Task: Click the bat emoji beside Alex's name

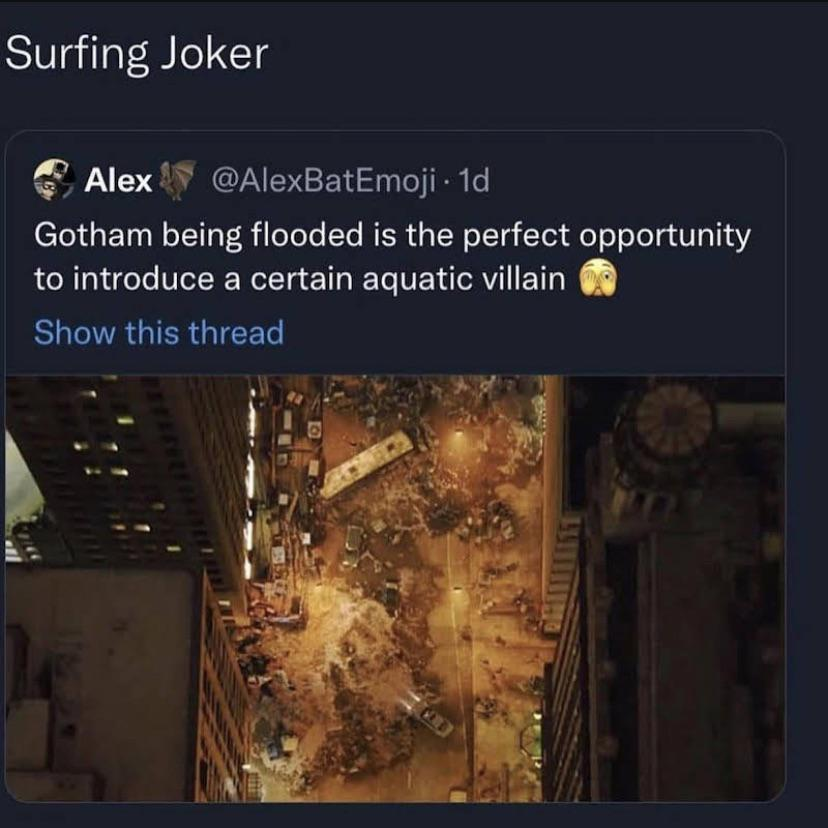Action: 178,180
